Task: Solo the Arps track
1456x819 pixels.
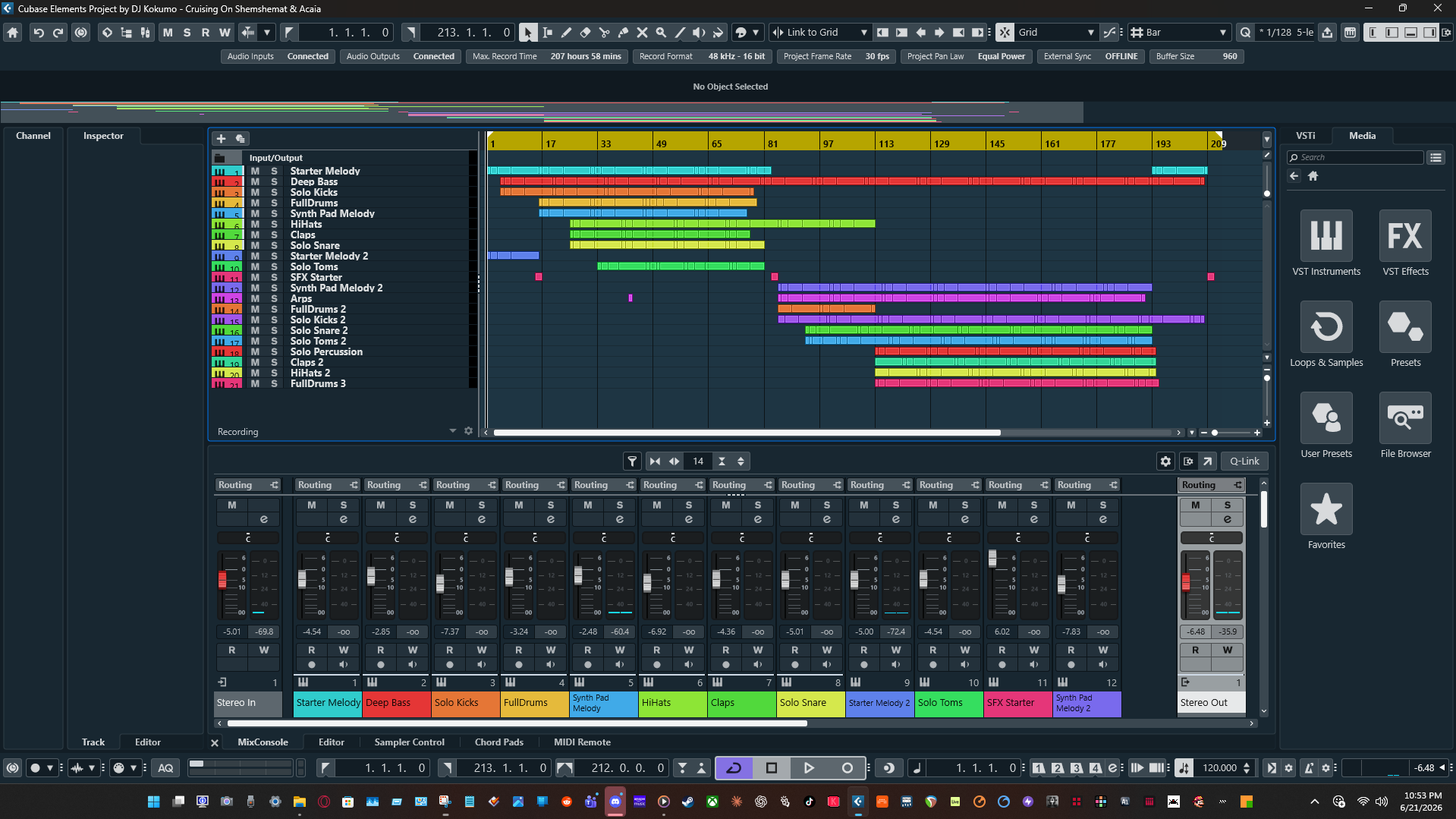Action: pos(274,298)
